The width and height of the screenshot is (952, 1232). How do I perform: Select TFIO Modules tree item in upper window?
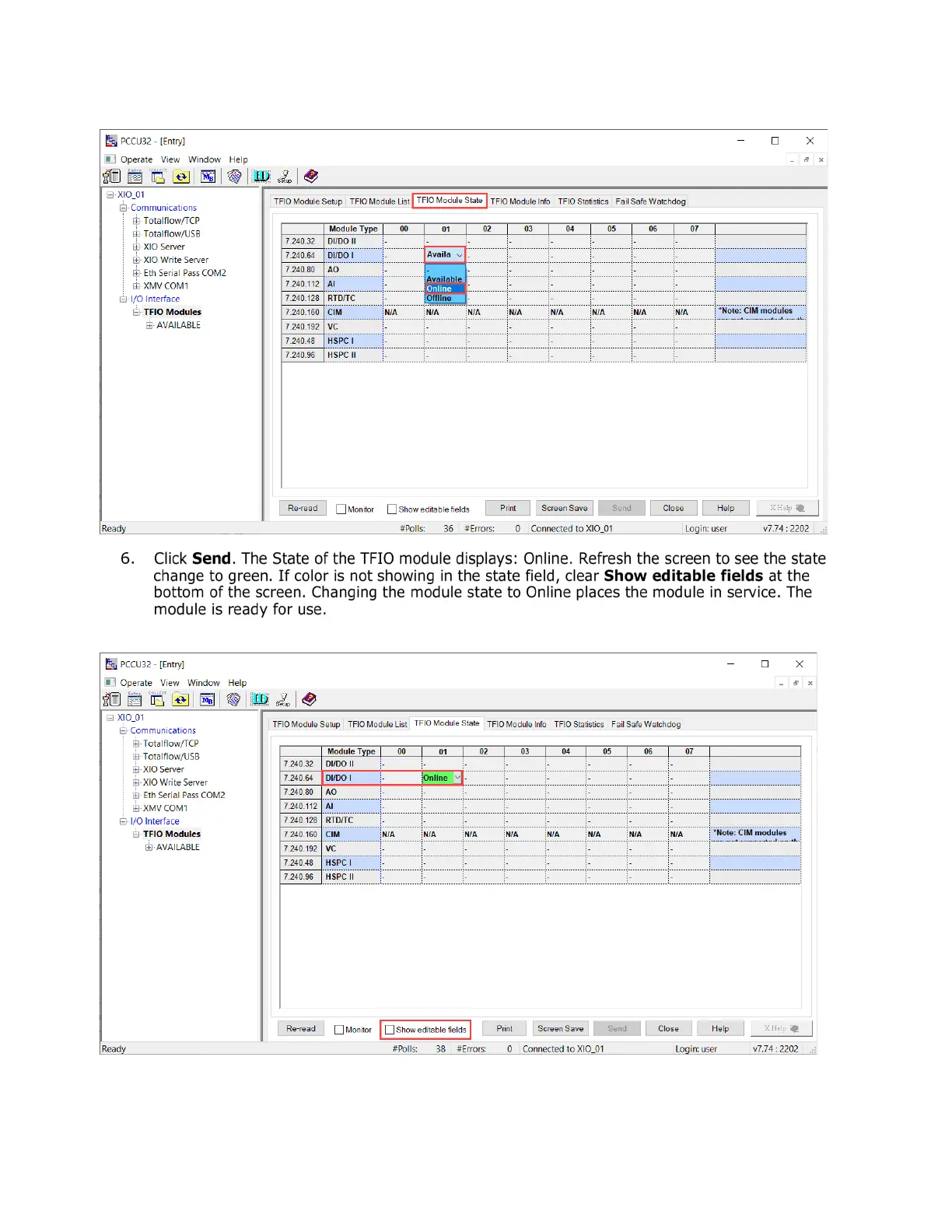pyautogui.click(x=173, y=312)
